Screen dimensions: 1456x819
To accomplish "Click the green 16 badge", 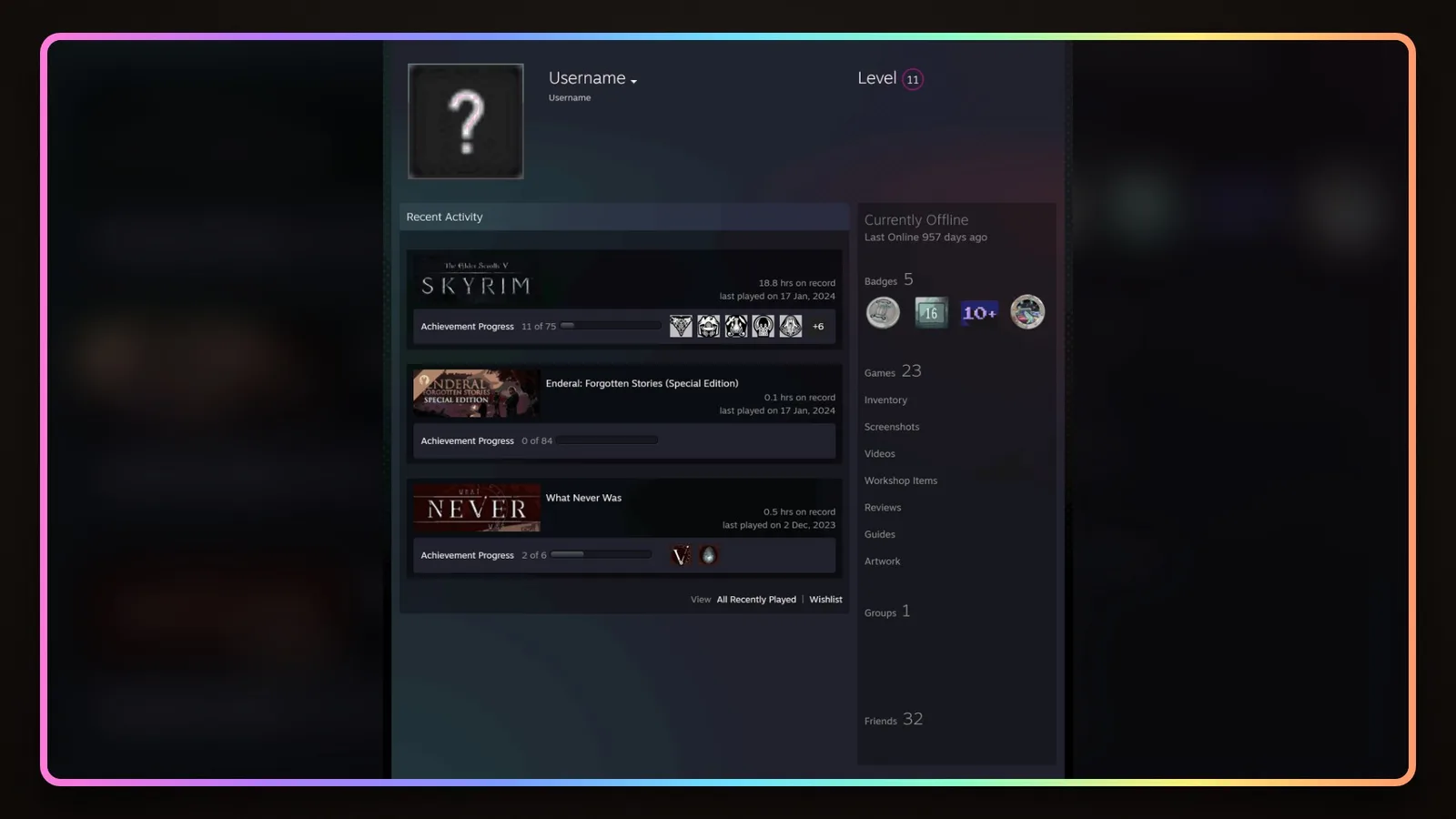I will pyautogui.click(x=931, y=312).
